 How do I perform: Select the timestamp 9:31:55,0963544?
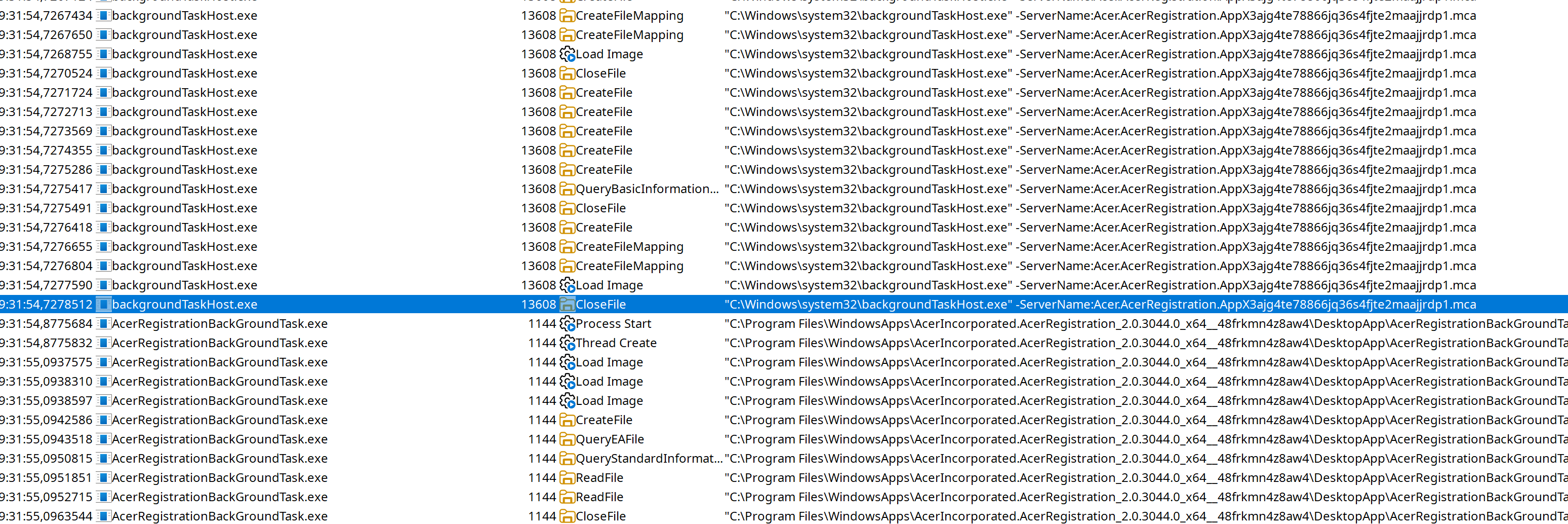click(46, 516)
